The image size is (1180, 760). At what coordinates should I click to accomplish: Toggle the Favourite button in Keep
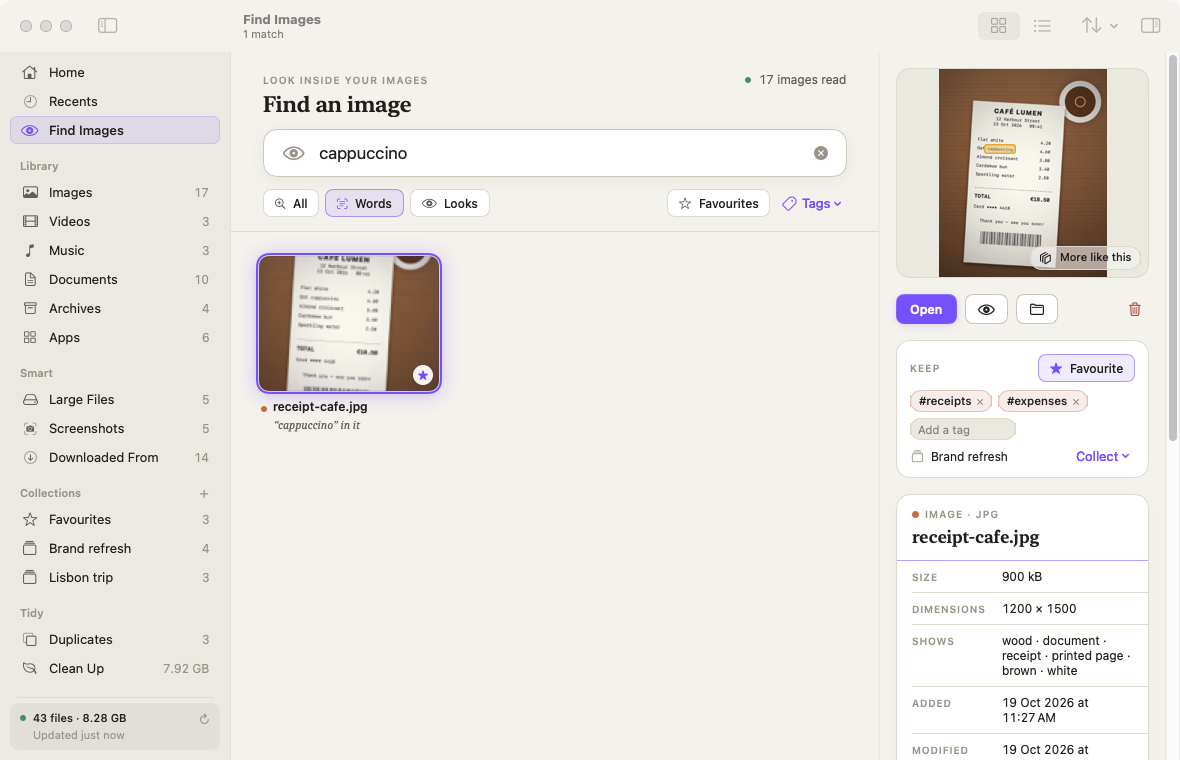coord(1086,368)
